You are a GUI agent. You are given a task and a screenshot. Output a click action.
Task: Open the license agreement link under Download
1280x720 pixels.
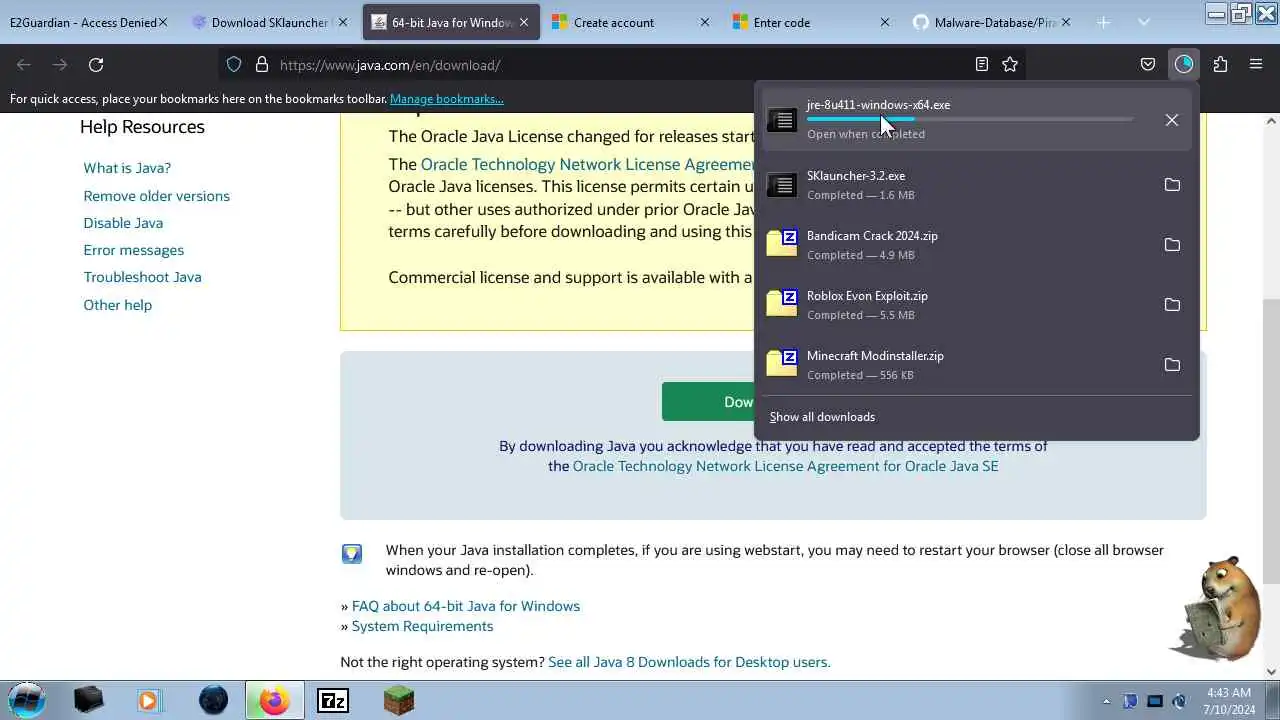point(785,466)
